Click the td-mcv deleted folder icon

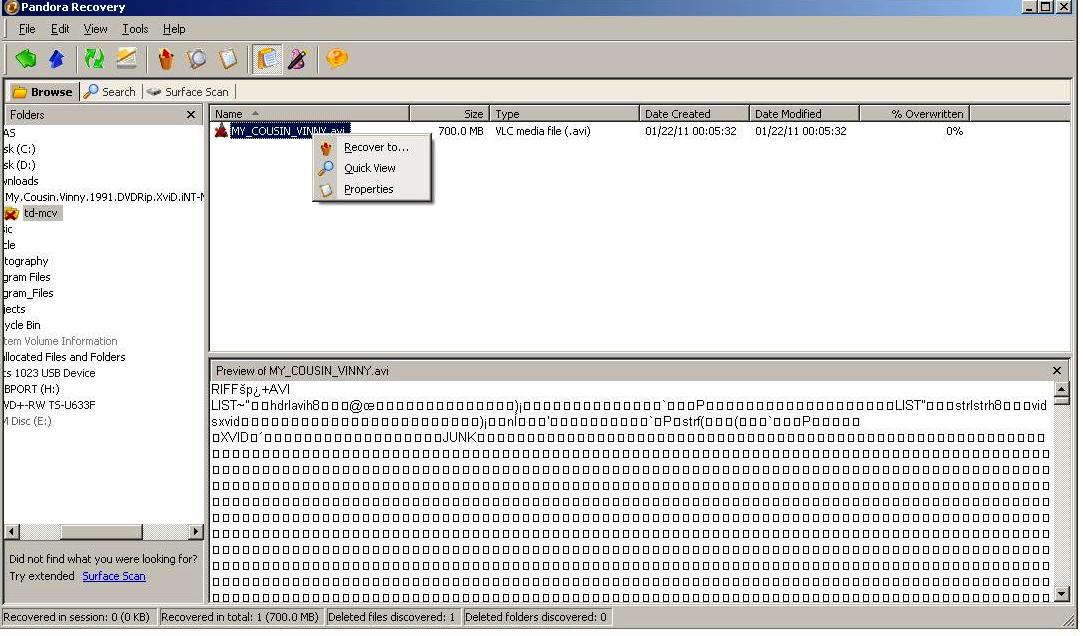12,213
